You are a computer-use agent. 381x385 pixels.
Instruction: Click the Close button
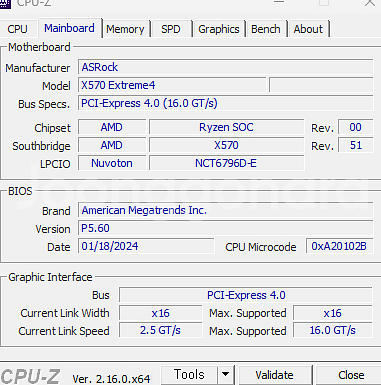tap(349, 375)
